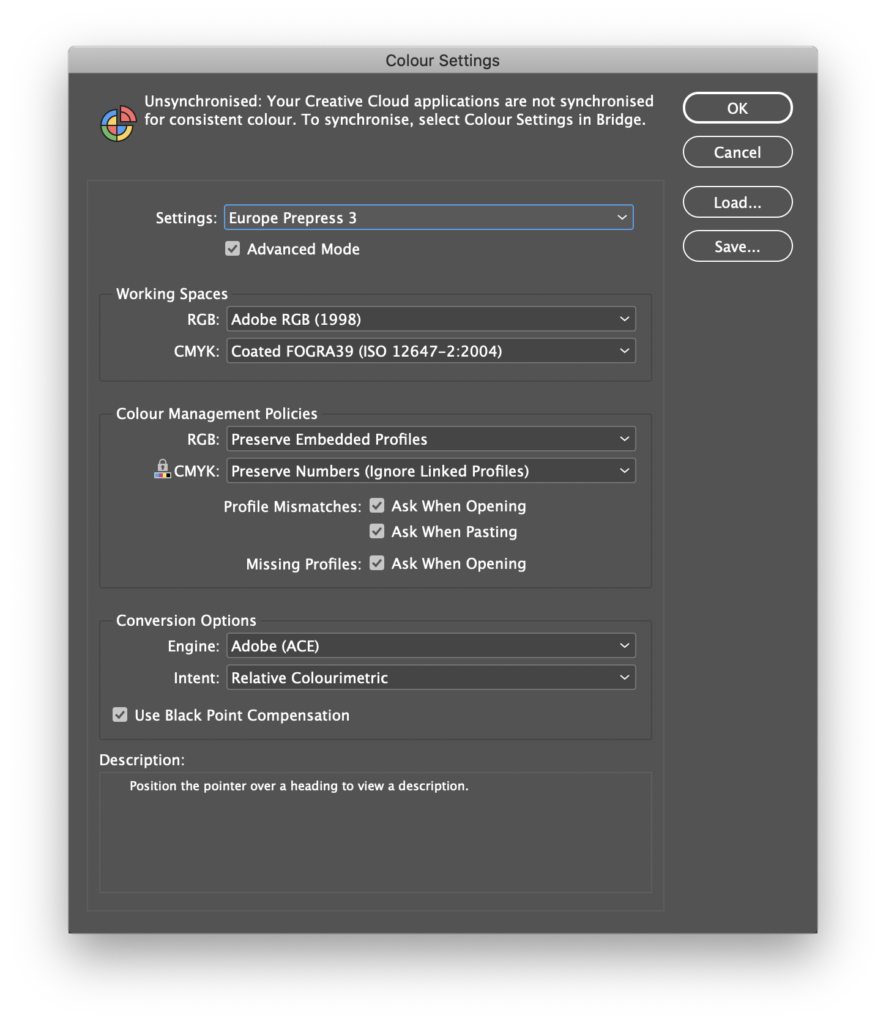Screen dimensions: 886x1024
Task: Click the Engine label in Conversion Options
Action: (x=193, y=647)
